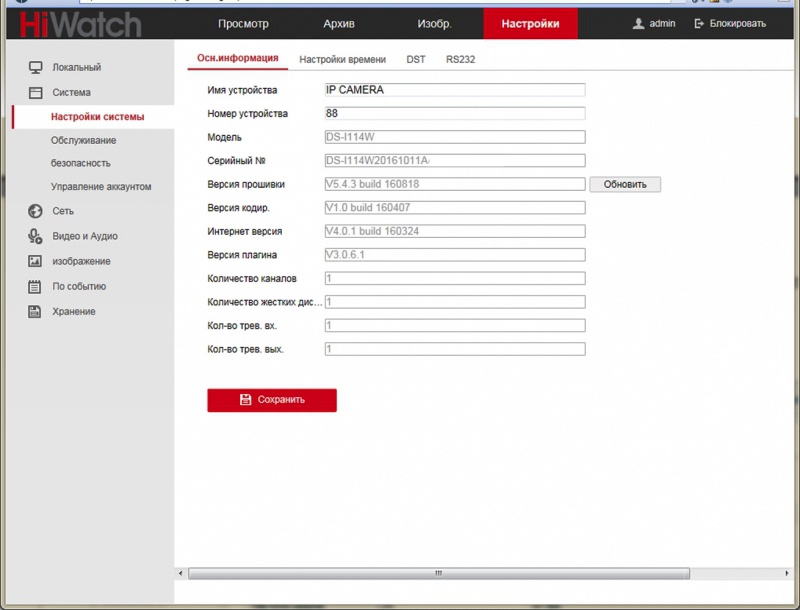The height and width of the screenshot is (610, 800).
Task: Switch to Настройки времени sub-tab
Action: [x=342, y=60]
